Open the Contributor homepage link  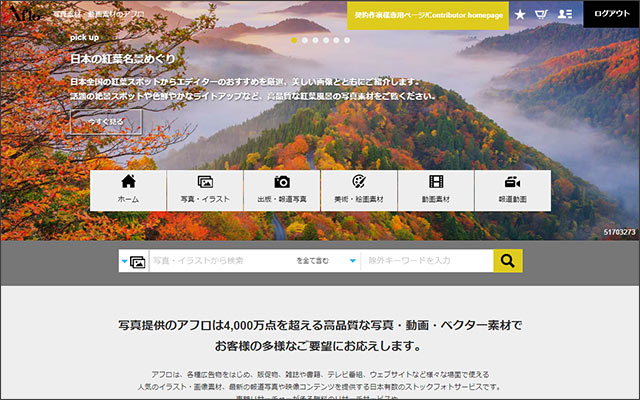(x=427, y=15)
